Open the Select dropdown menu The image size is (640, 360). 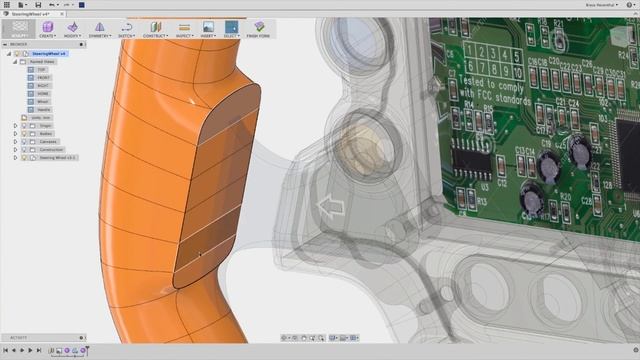(x=231, y=36)
